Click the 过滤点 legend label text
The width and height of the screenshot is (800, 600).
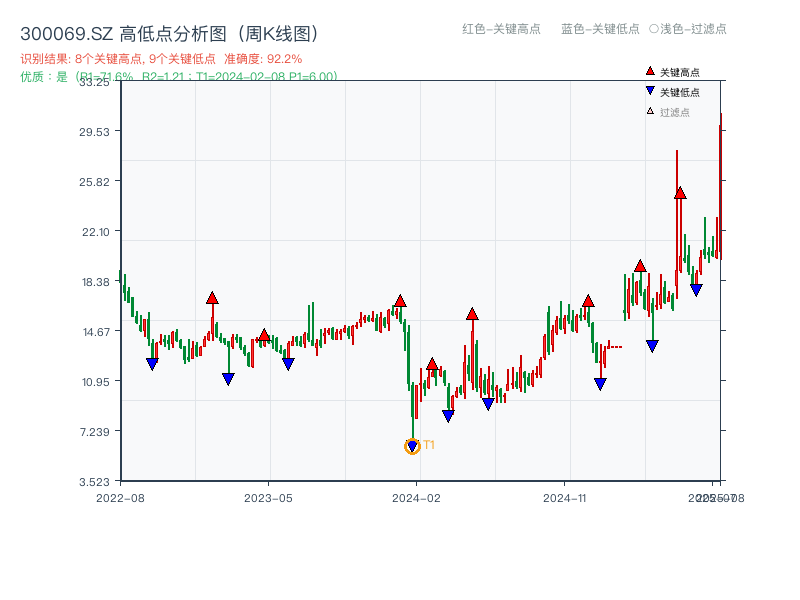click(x=674, y=112)
